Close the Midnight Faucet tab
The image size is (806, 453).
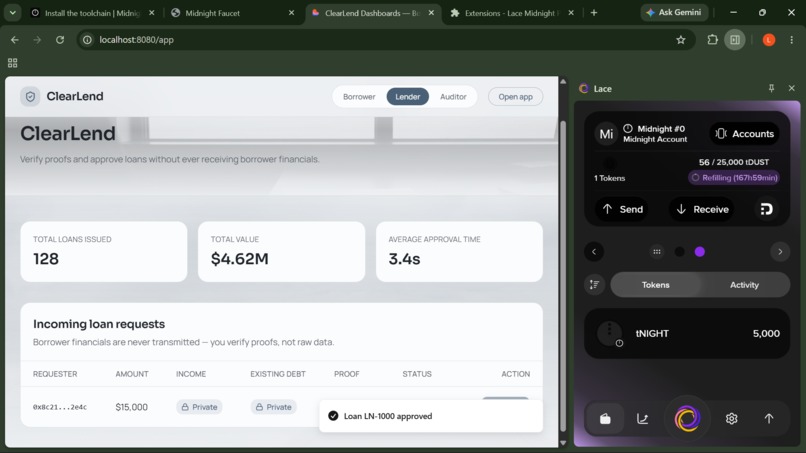point(291,13)
